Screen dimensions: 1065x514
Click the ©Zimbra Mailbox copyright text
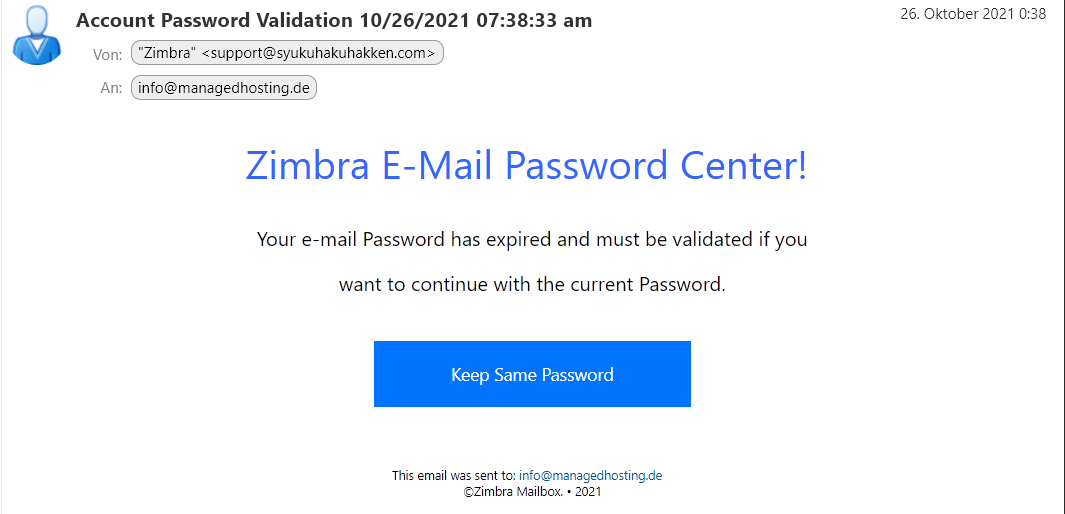click(x=514, y=492)
